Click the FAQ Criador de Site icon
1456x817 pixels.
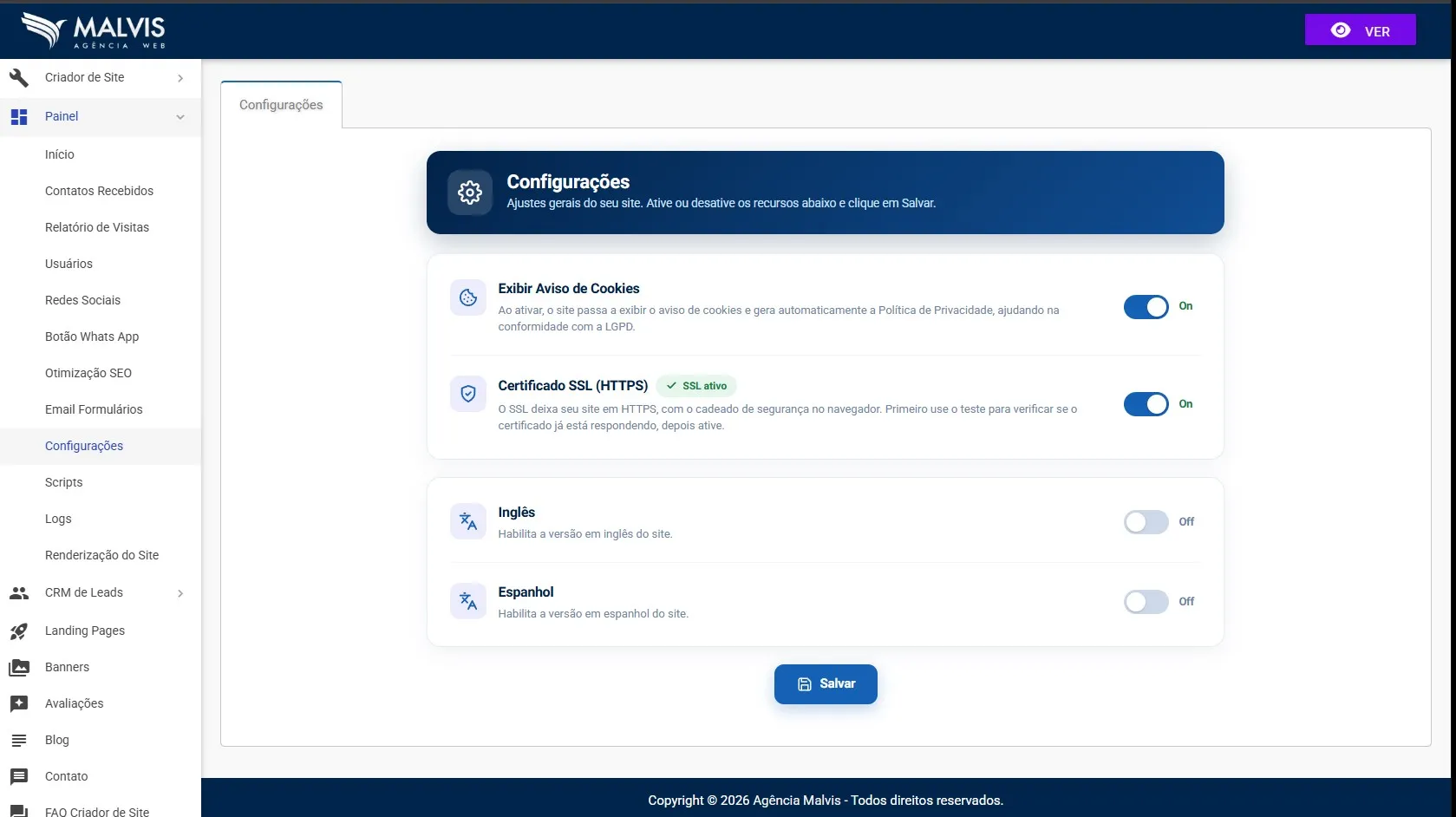[19, 812]
